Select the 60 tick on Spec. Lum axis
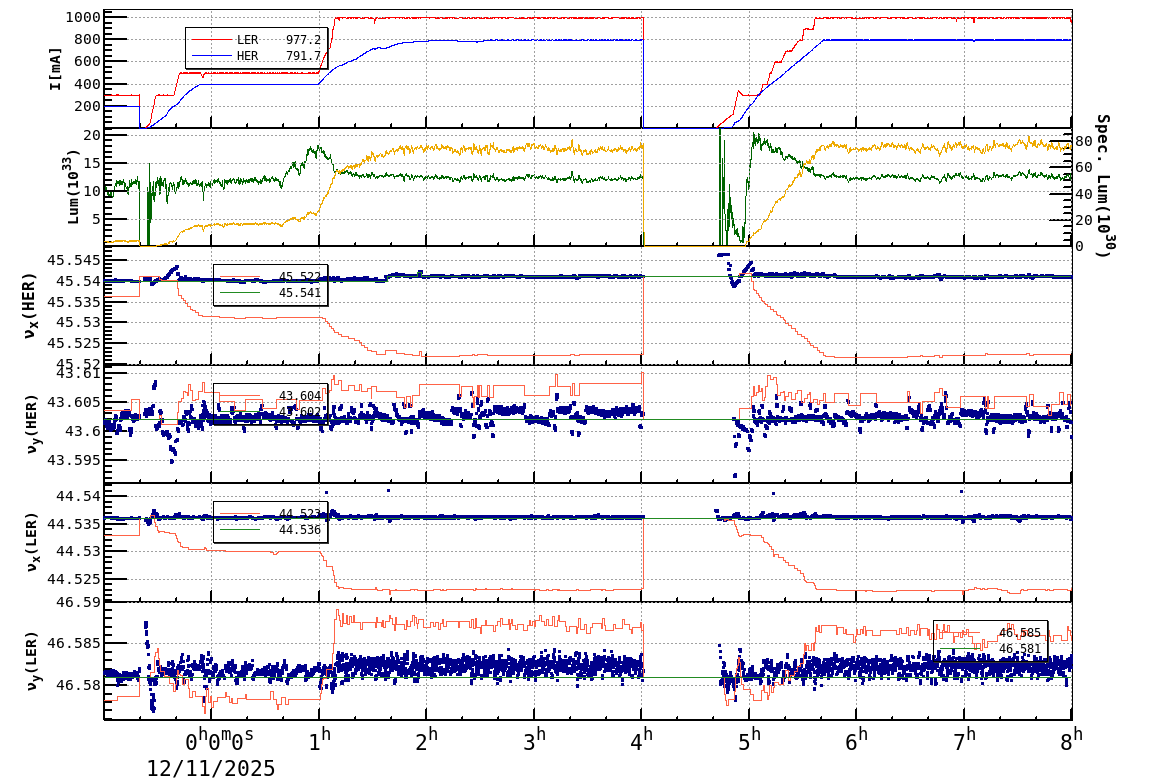The width and height of the screenshot is (1154, 782). [x=1084, y=168]
